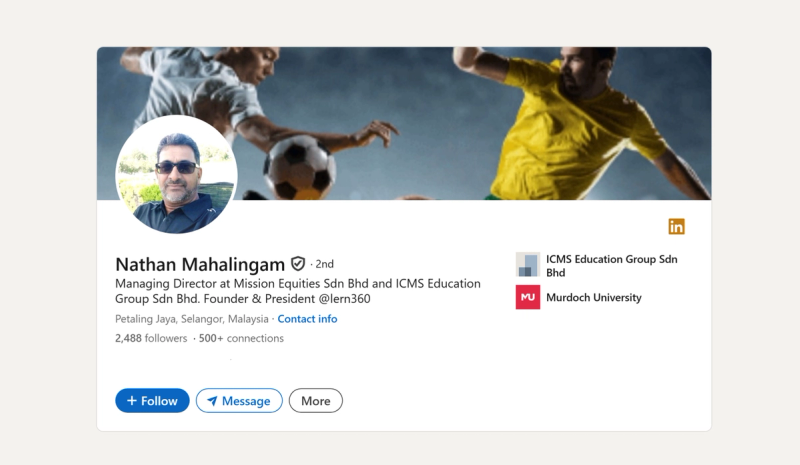
Task: Click the name Nathan Mahalingam heading
Action: point(200,264)
